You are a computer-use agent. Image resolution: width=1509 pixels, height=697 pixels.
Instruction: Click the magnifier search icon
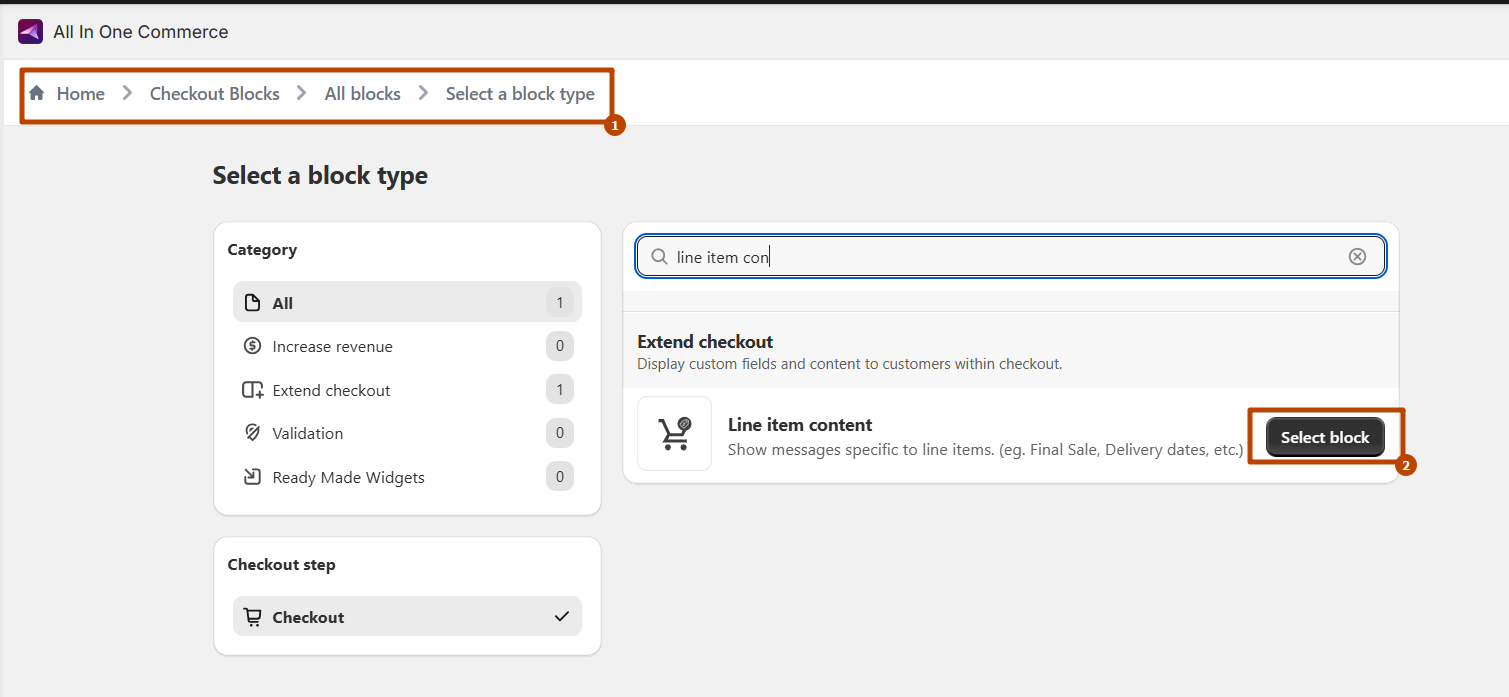659,257
